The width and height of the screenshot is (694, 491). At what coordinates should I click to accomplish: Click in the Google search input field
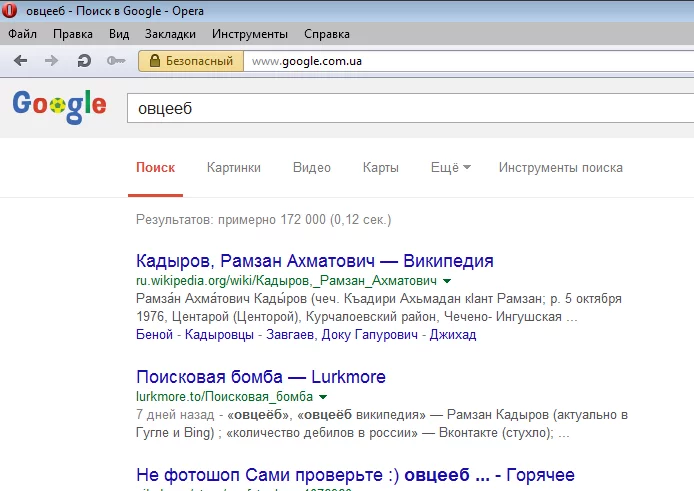coord(400,107)
